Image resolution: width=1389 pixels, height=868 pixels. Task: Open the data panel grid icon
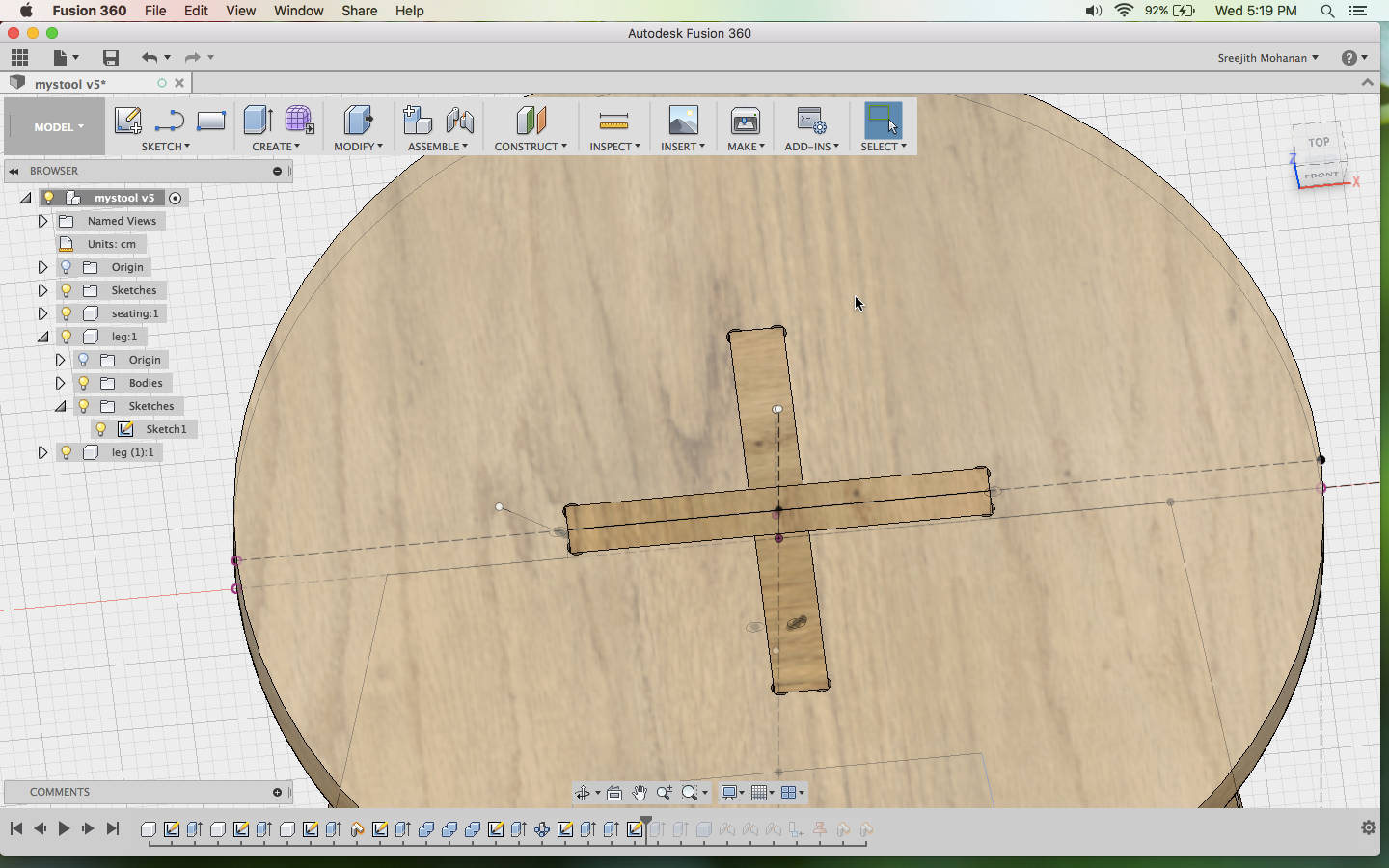[x=19, y=58]
